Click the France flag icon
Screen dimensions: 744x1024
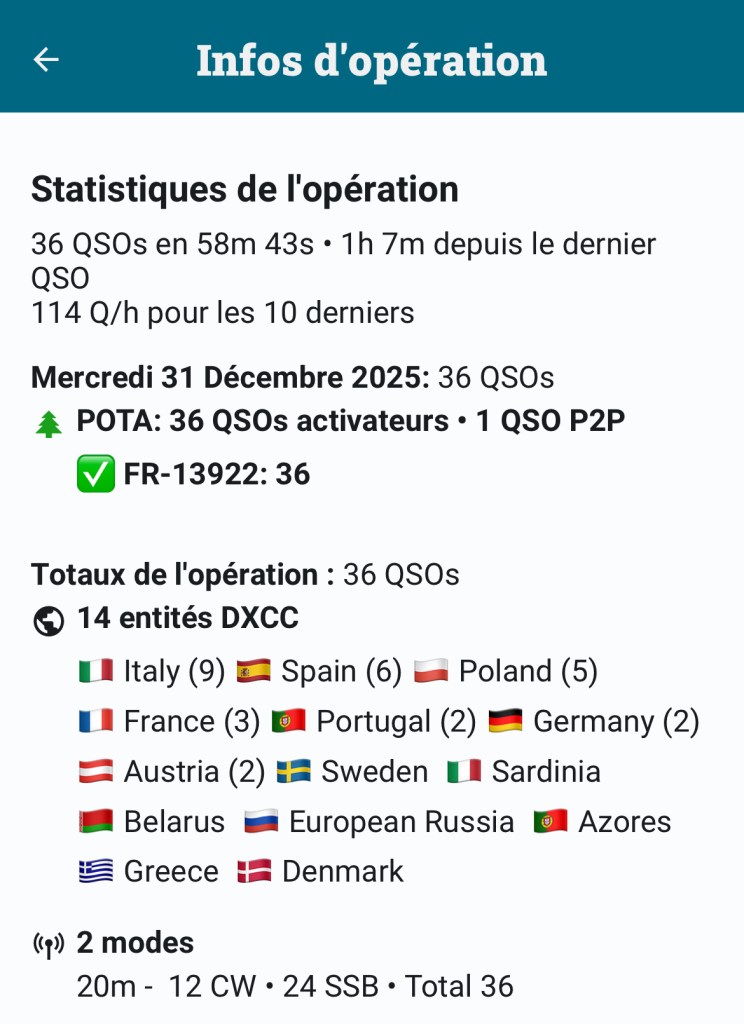click(96, 721)
